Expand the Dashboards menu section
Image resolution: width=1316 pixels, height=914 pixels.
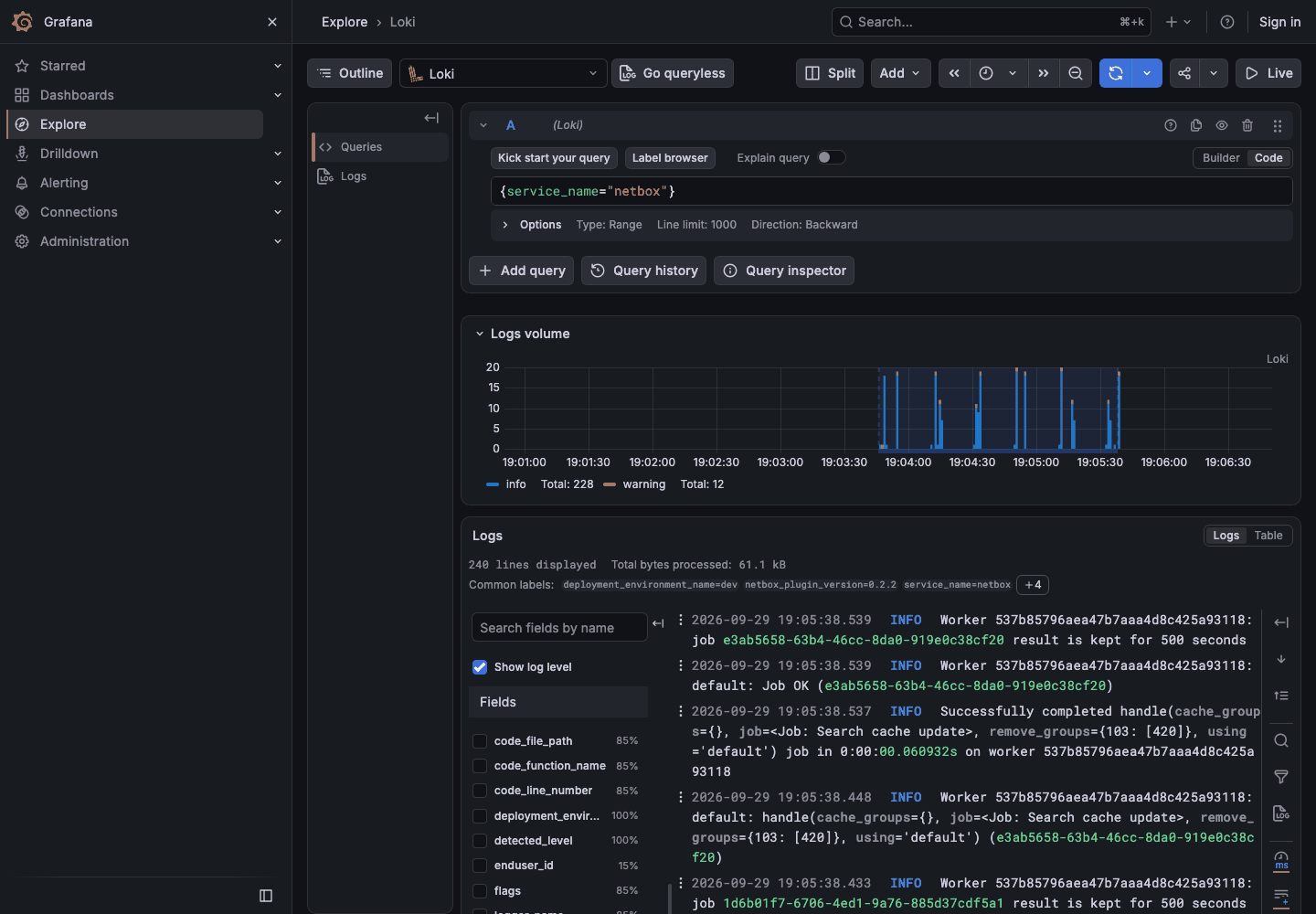pyautogui.click(x=278, y=95)
